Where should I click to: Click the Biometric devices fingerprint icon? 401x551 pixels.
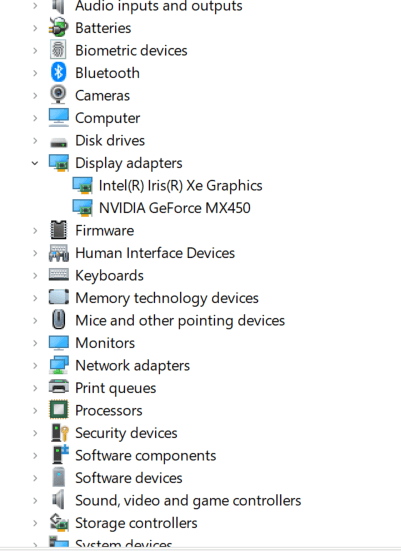coord(58,50)
